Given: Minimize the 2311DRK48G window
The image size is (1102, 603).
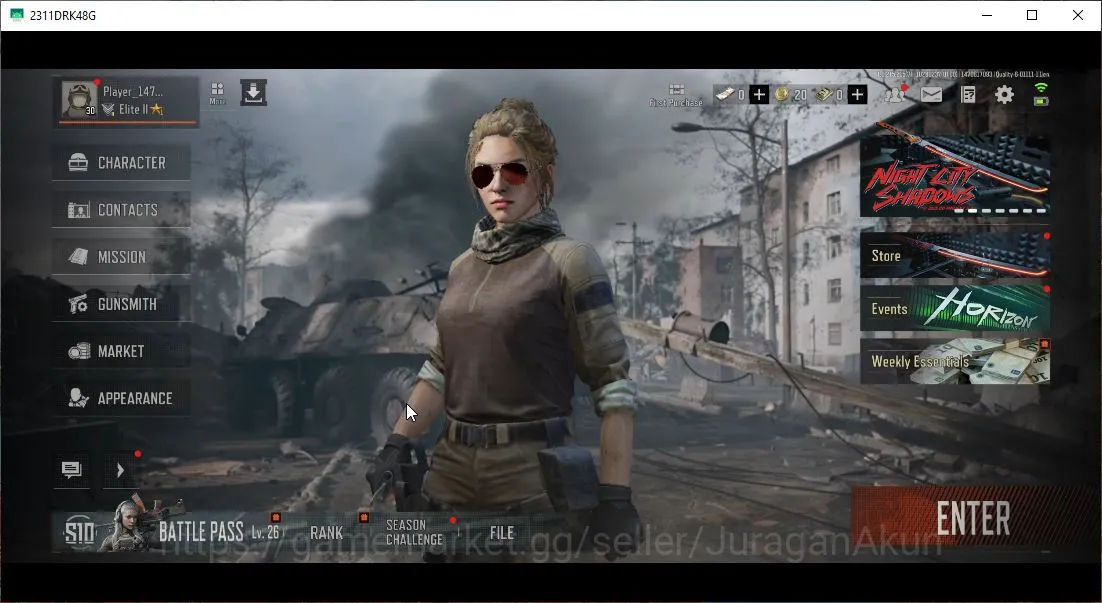Looking at the screenshot, I should (x=987, y=15).
